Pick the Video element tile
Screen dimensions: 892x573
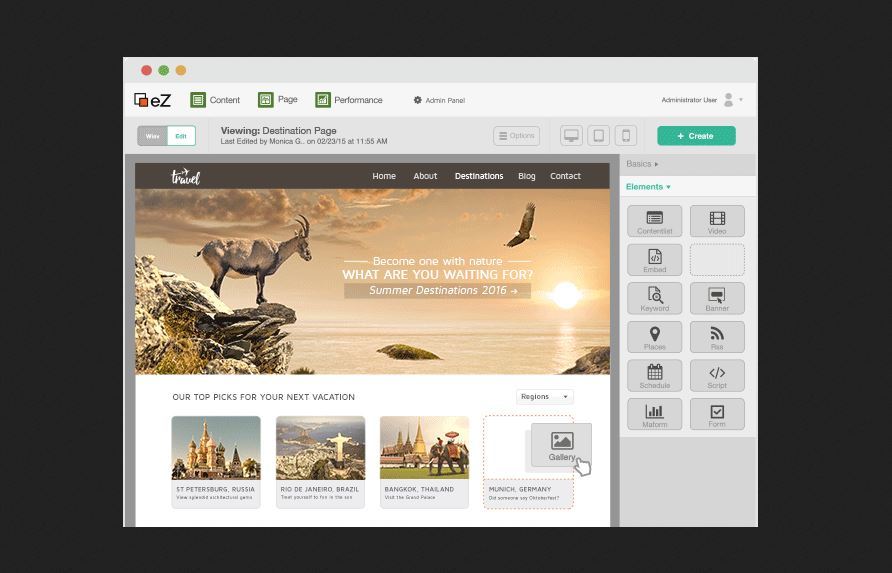click(x=717, y=221)
